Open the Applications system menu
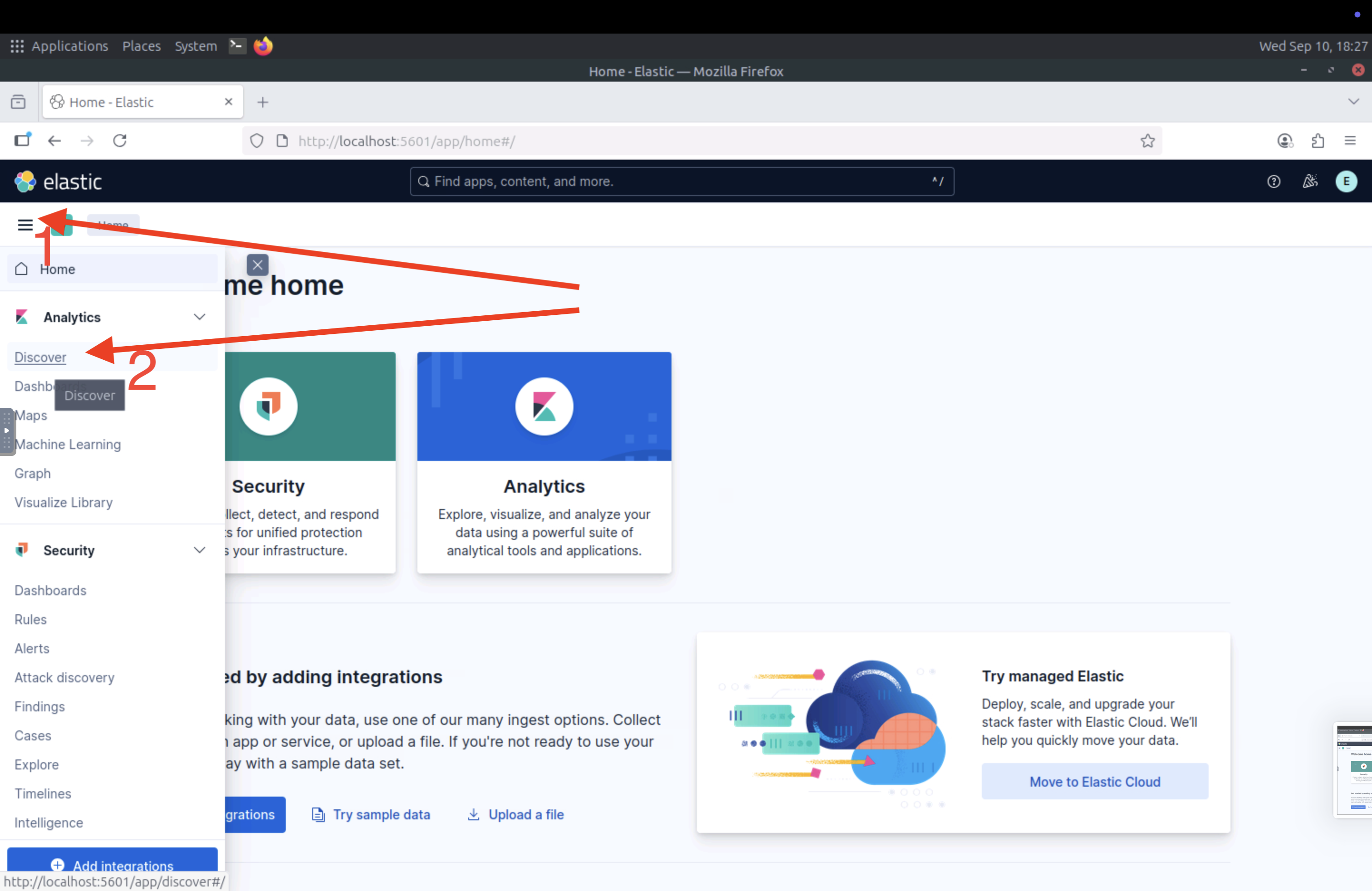1372x891 pixels. 69,46
